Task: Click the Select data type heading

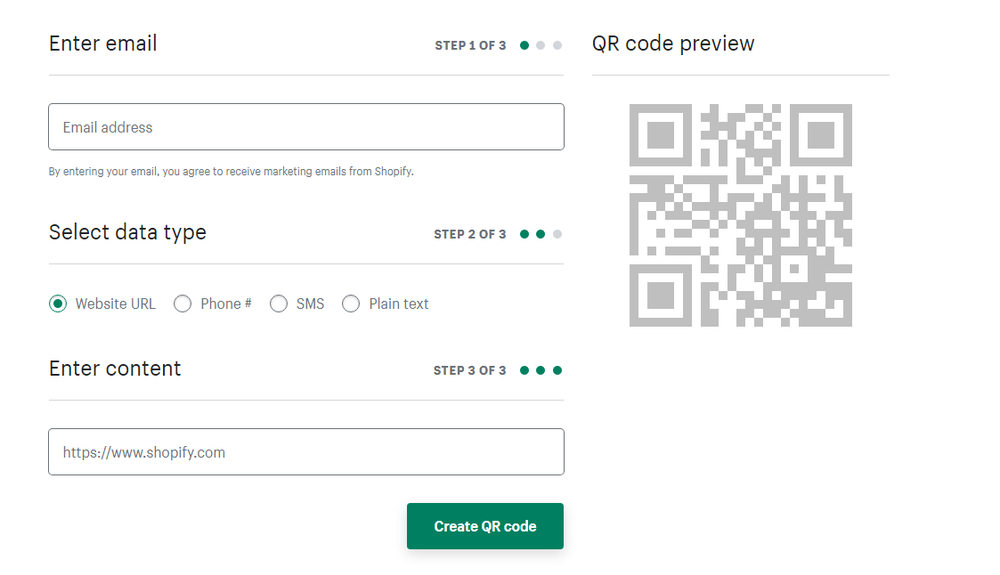Action: pos(127,232)
